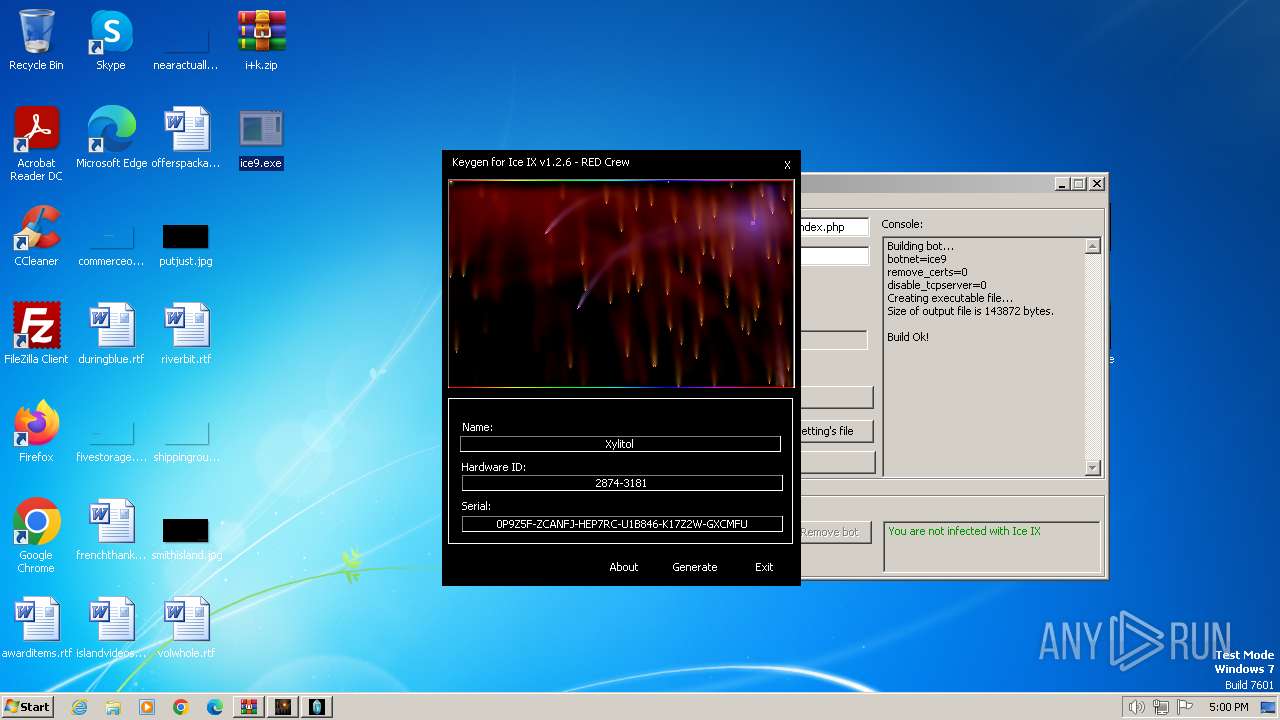Select the duringblue.rtf document
This screenshot has height=720, width=1280.
[111, 333]
